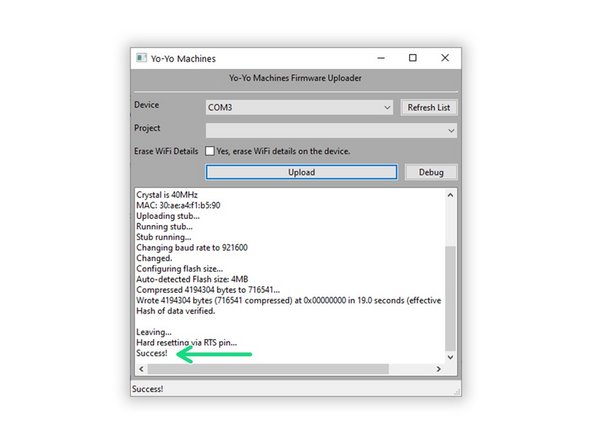Click the log vertical scrollbar thumb
This screenshot has width=592, height=444.
click(x=450, y=298)
